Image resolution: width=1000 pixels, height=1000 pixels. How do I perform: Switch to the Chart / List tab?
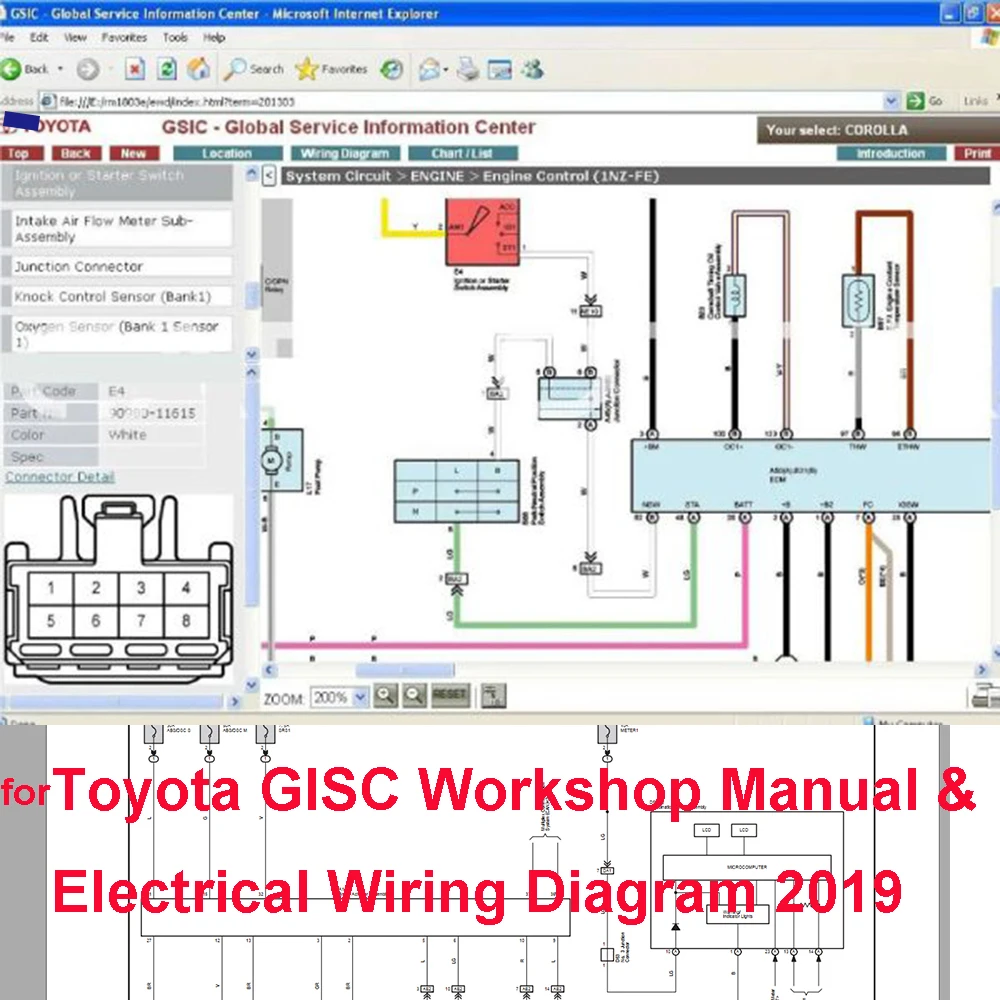click(x=462, y=153)
